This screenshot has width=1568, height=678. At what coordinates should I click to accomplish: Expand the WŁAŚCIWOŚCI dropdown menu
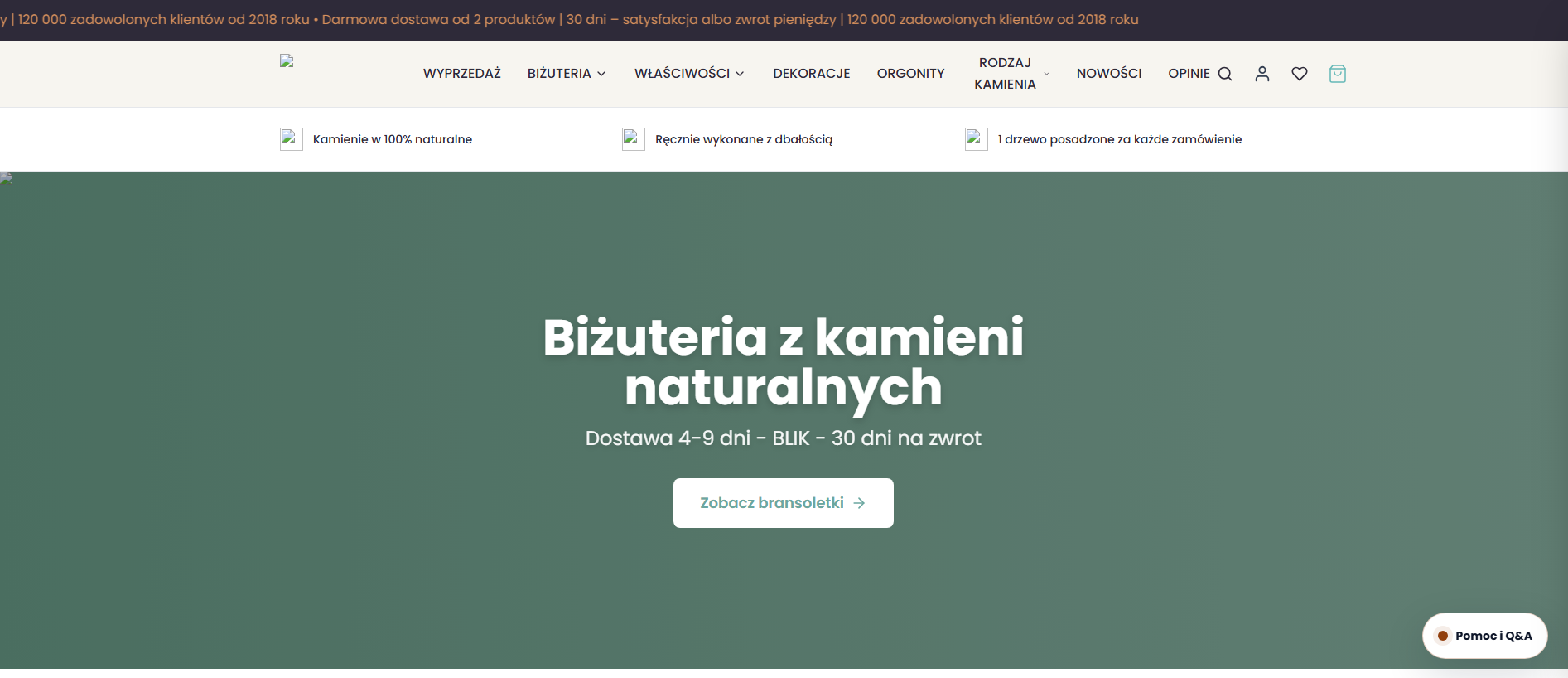[689, 74]
